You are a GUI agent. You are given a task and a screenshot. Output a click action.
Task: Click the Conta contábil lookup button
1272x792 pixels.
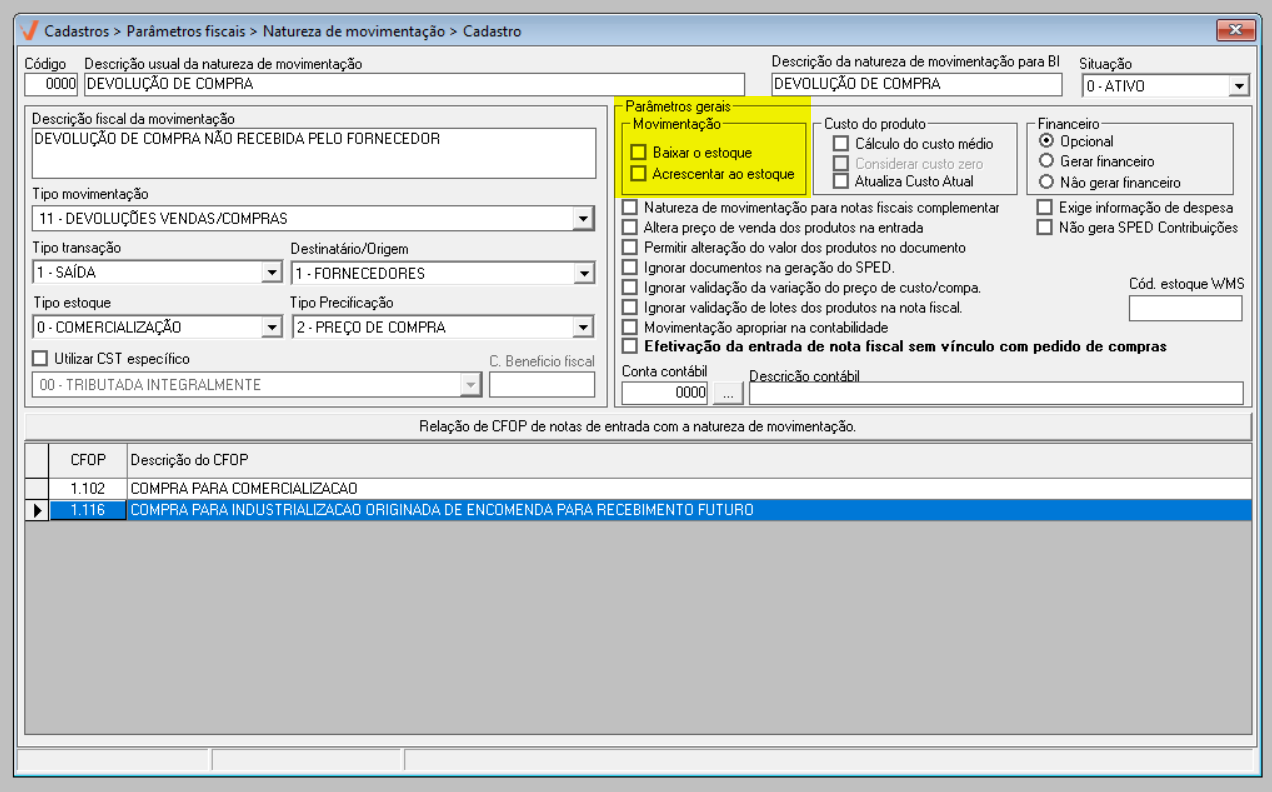729,394
